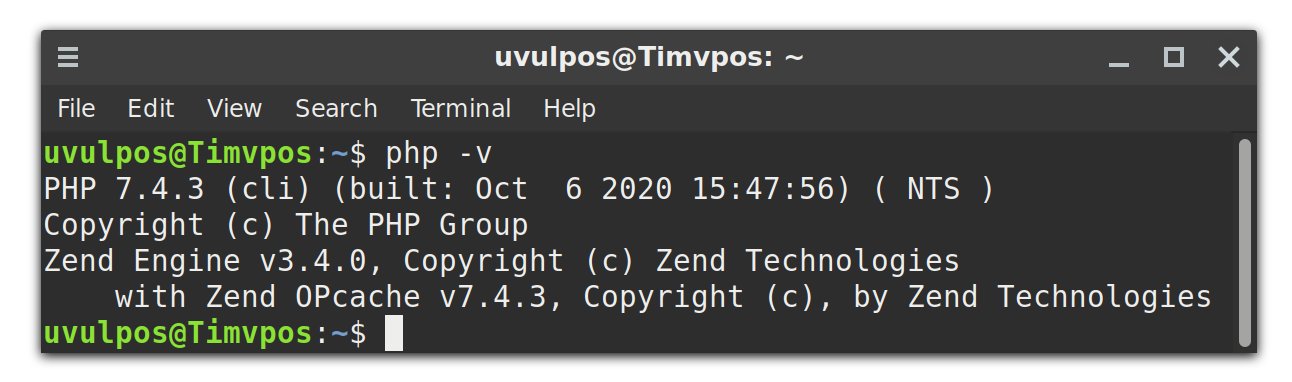This screenshot has width=1292, height=382.
Task: Maximize the terminal window
Action: coord(1174,58)
